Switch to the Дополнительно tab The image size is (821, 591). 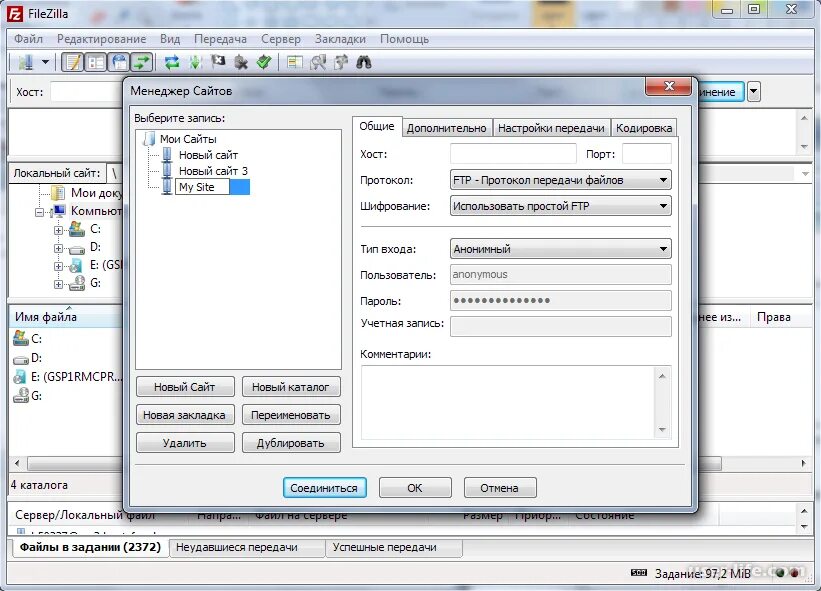446,128
